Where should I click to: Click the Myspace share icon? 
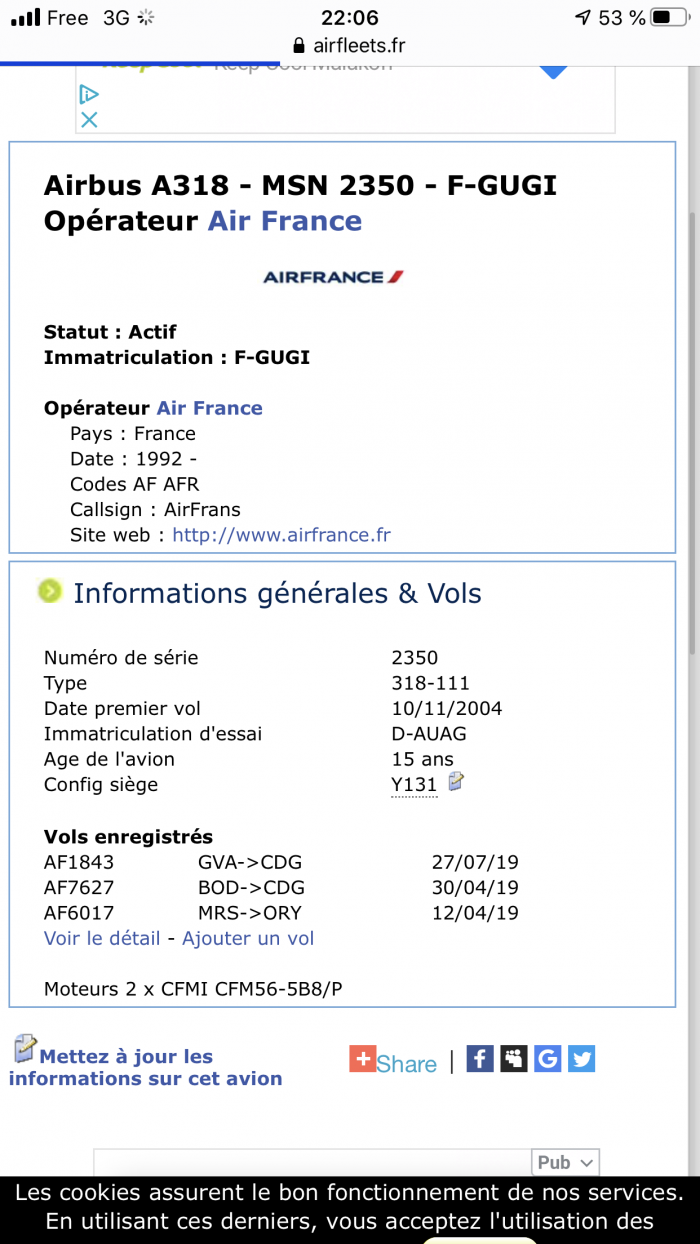(514, 1058)
